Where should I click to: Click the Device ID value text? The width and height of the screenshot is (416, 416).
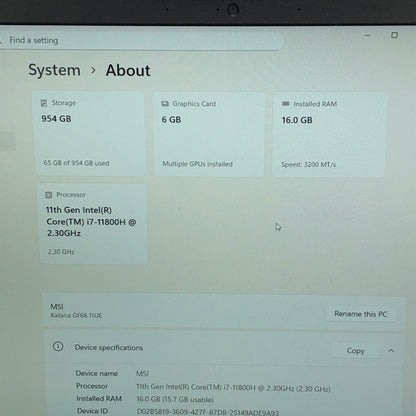click(208, 413)
